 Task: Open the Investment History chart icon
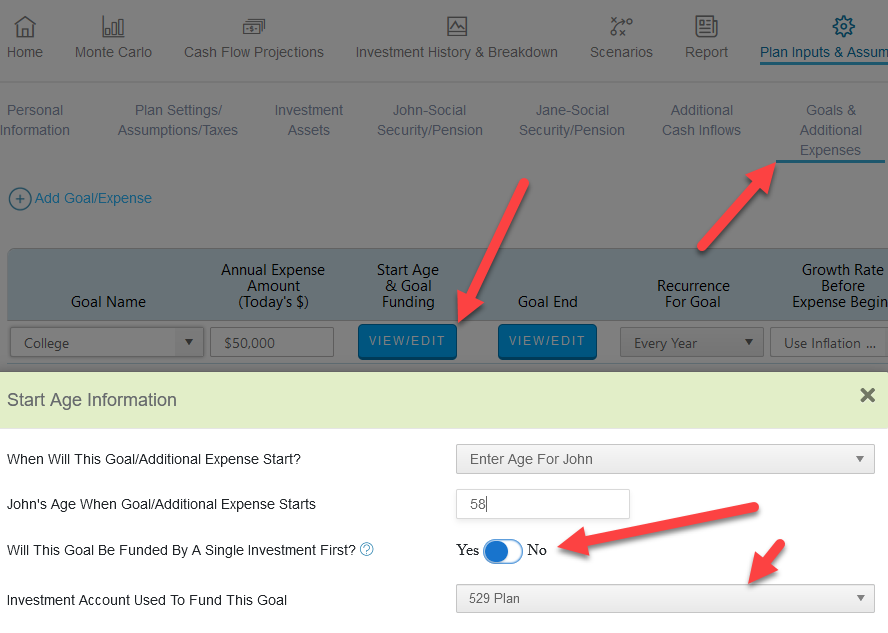[456, 26]
